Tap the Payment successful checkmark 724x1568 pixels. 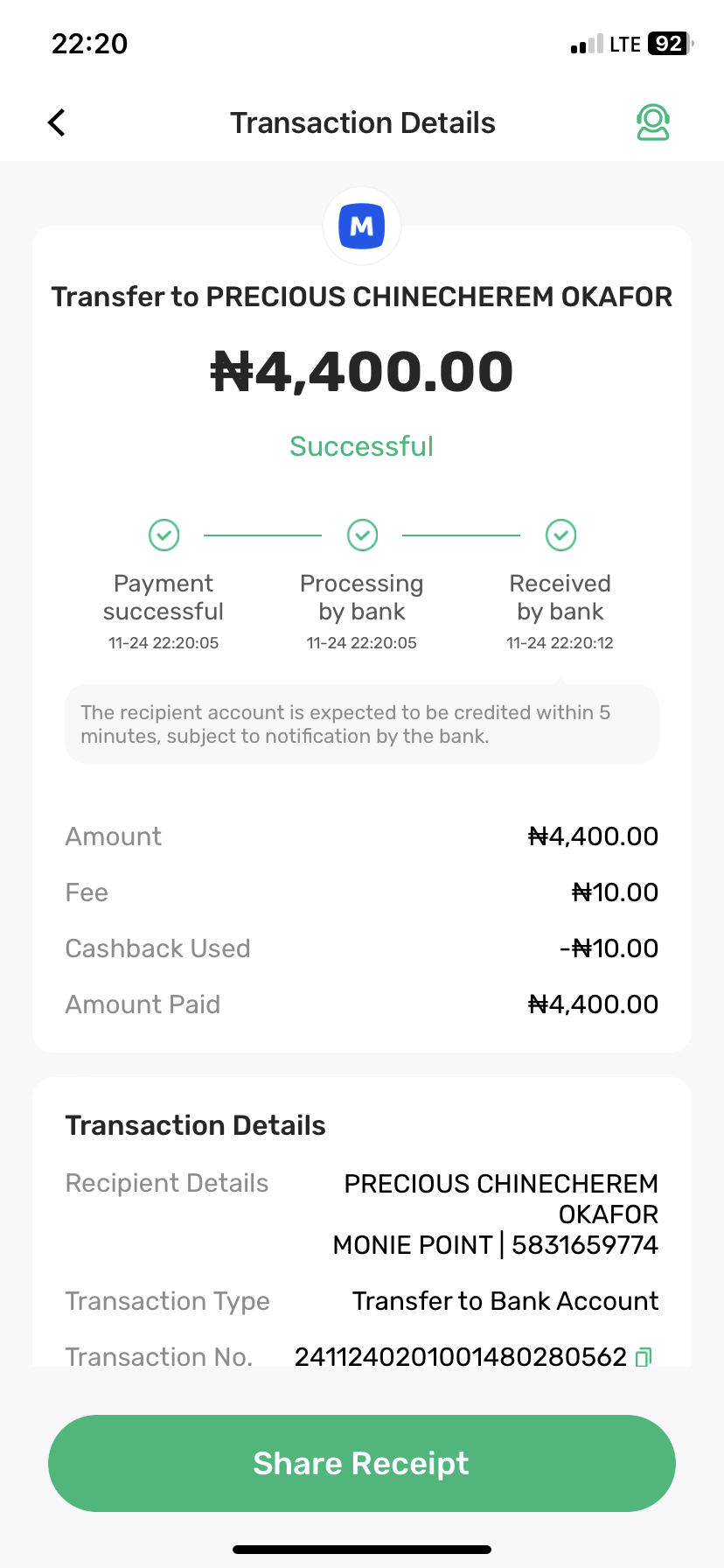point(164,535)
